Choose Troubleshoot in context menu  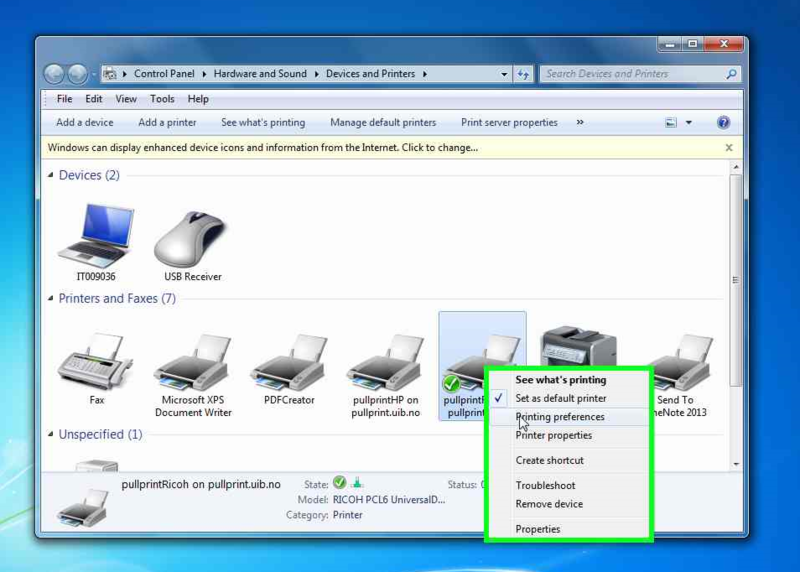[x=570, y=485]
